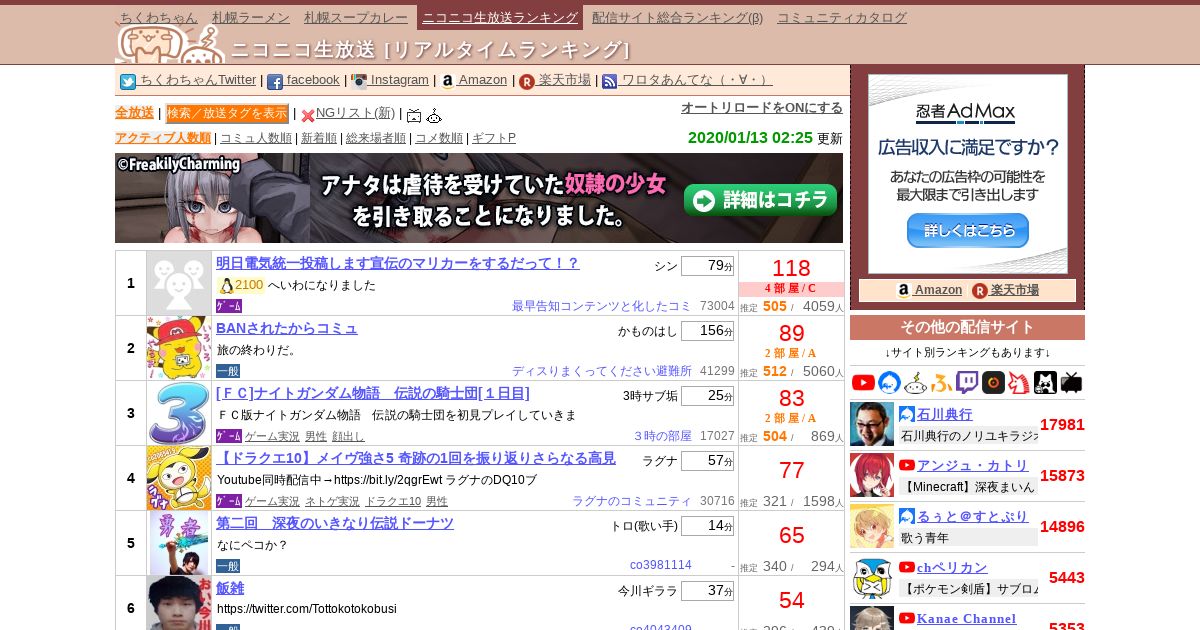Viewport: 1200px width, 630px height.
Task: Open the ラグナのコミュニティ link
Action: tap(632, 501)
